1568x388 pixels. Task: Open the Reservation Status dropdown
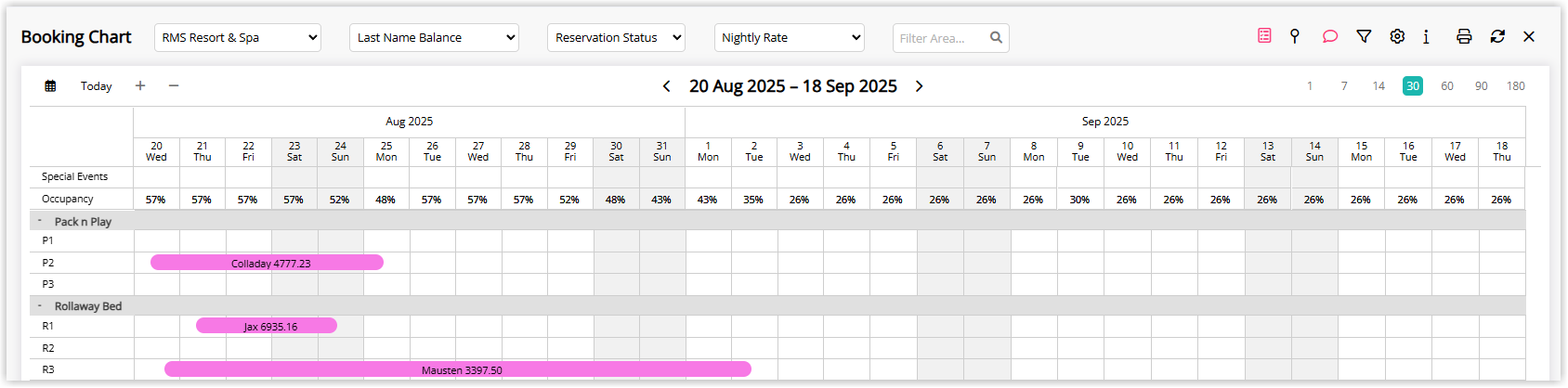pyautogui.click(x=616, y=37)
